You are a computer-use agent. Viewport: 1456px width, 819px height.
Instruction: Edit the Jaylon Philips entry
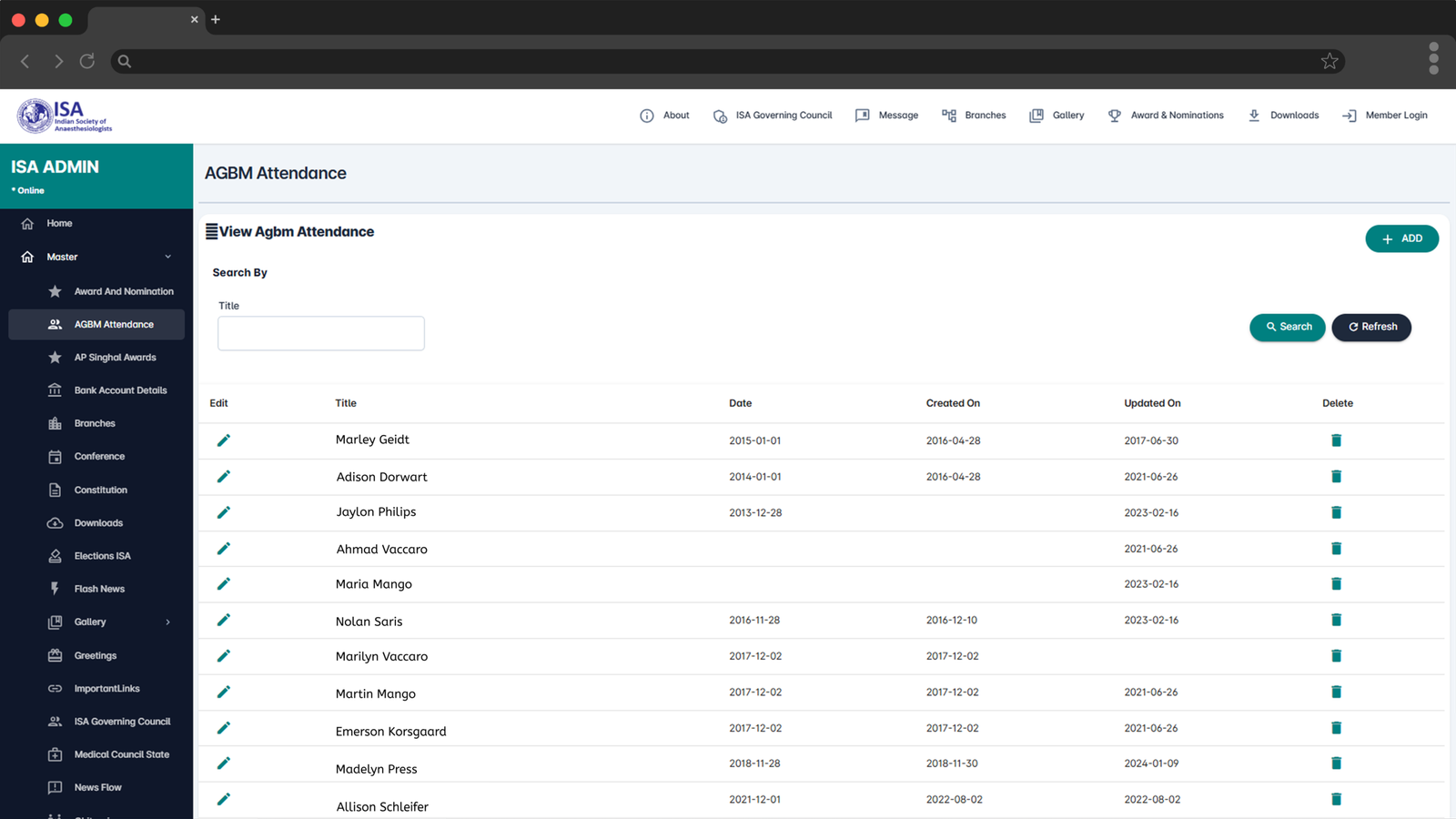(224, 512)
